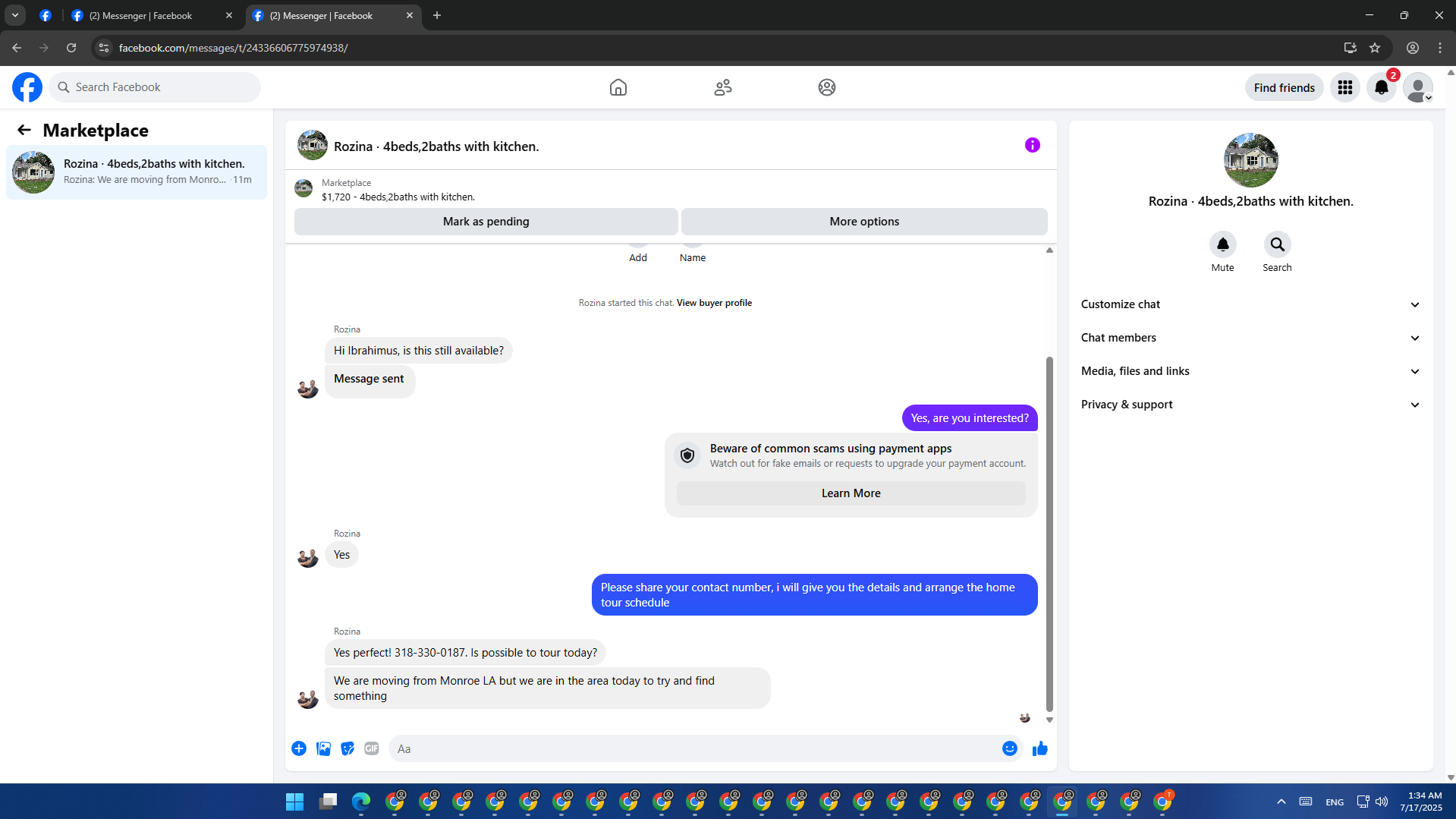
Task: Close the first Messenger tab
Action: 229,15
